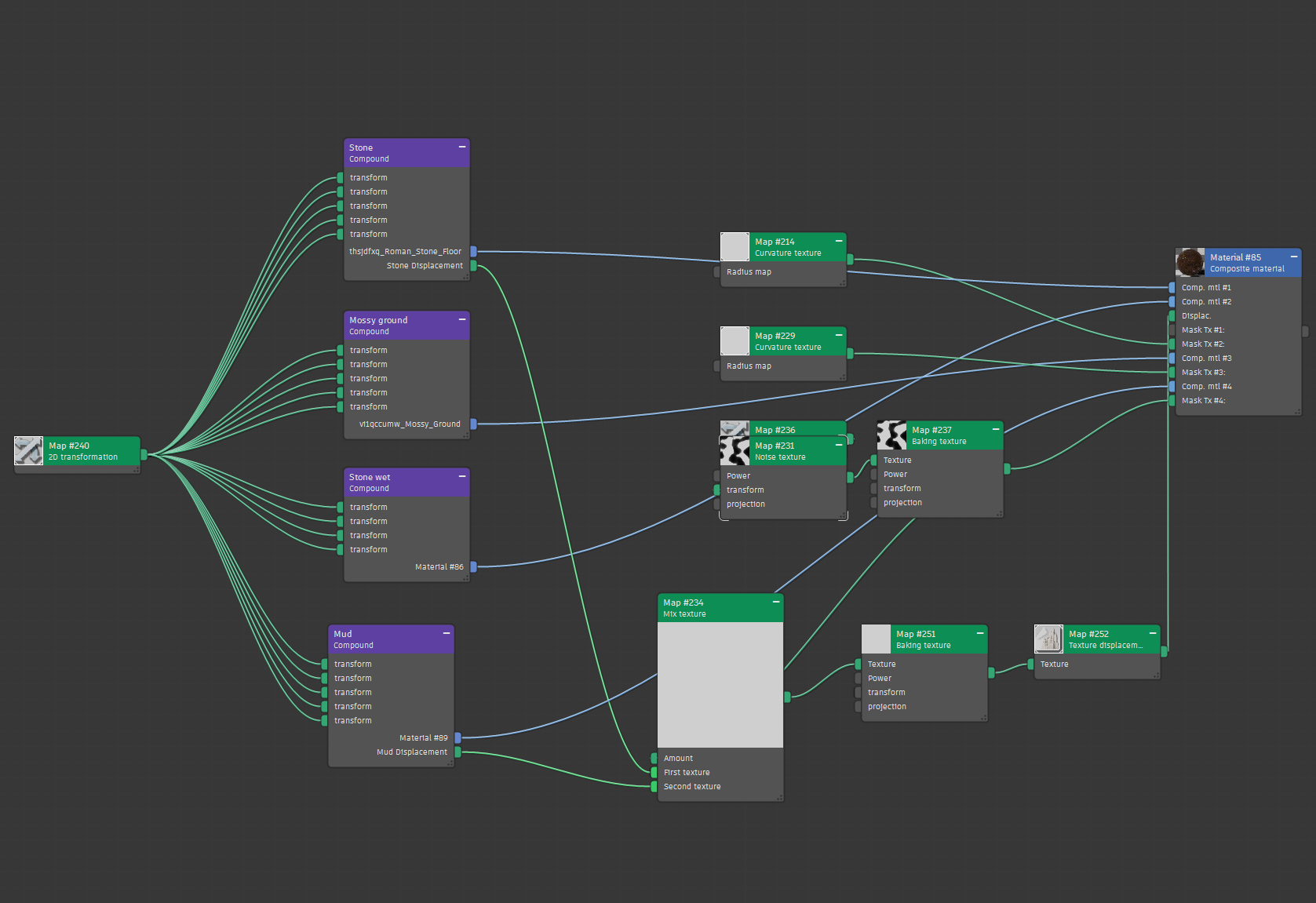Click the Material #85 sphere preview thumbnail
1316x903 pixels.
coord(1190,263)
